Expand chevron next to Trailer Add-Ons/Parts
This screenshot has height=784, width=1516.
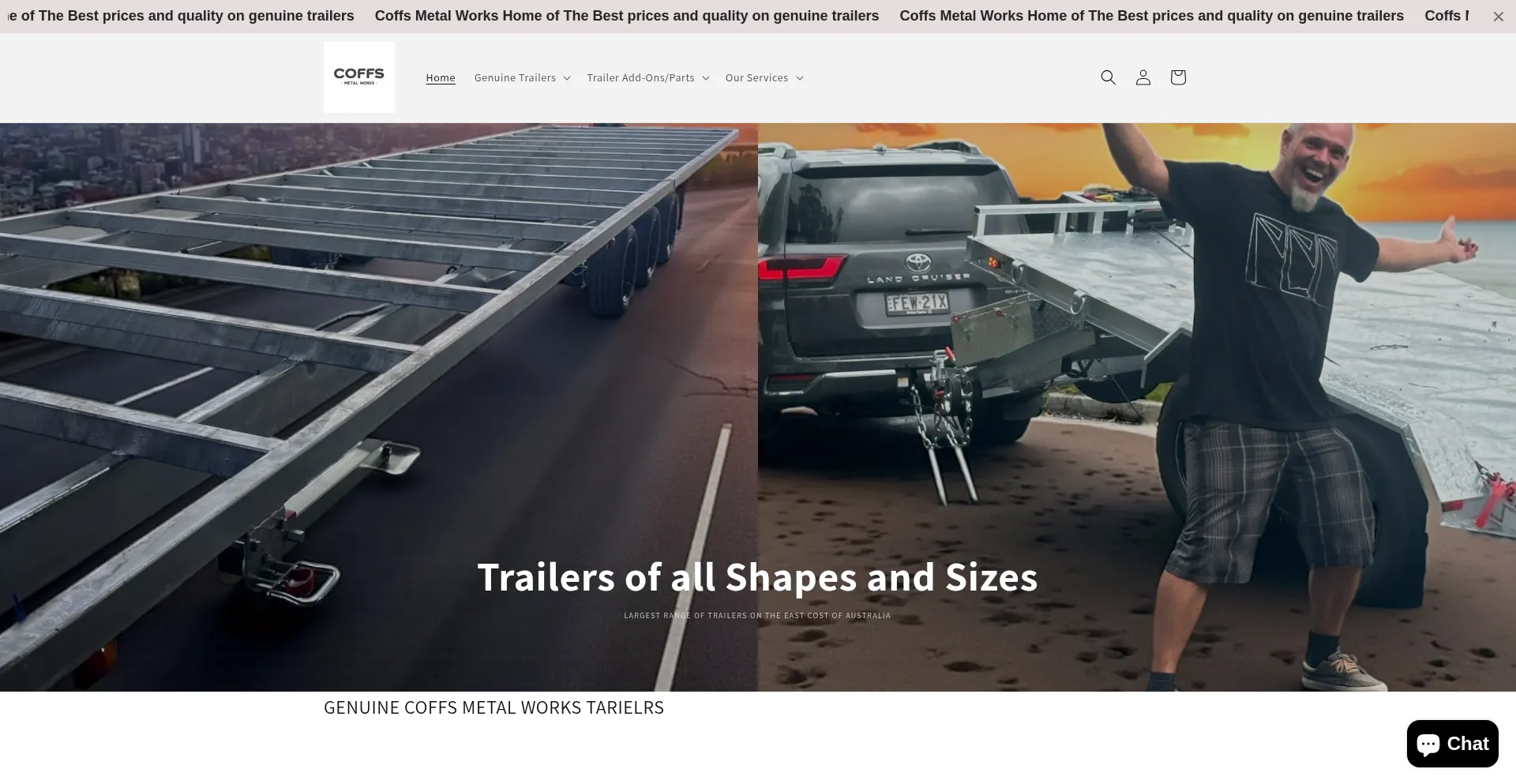click(706, 78)
